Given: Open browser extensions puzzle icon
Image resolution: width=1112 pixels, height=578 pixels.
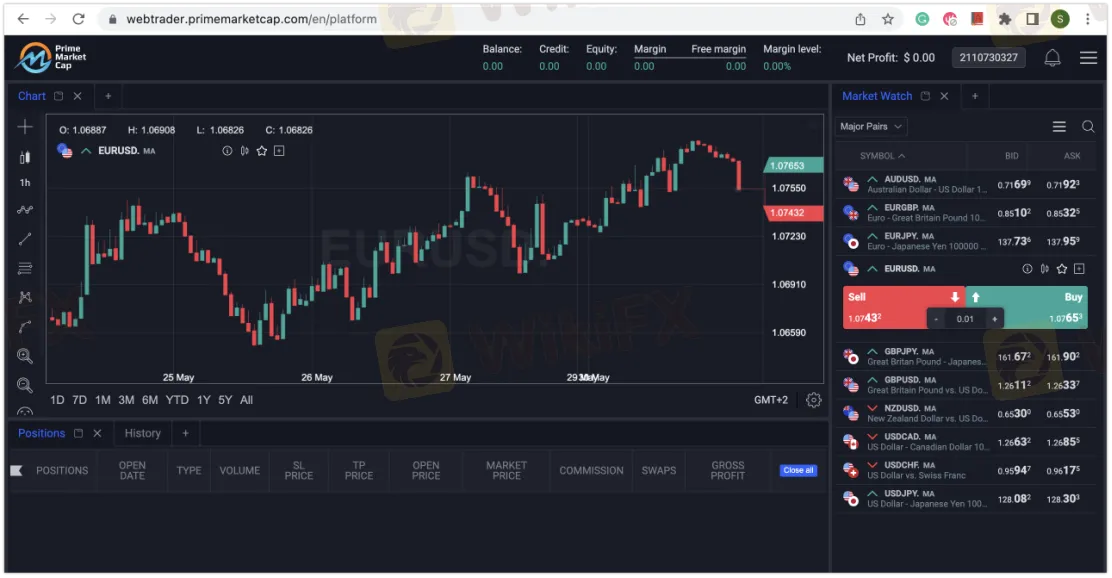Looking at the screenshot, I should pos(1005,19).
